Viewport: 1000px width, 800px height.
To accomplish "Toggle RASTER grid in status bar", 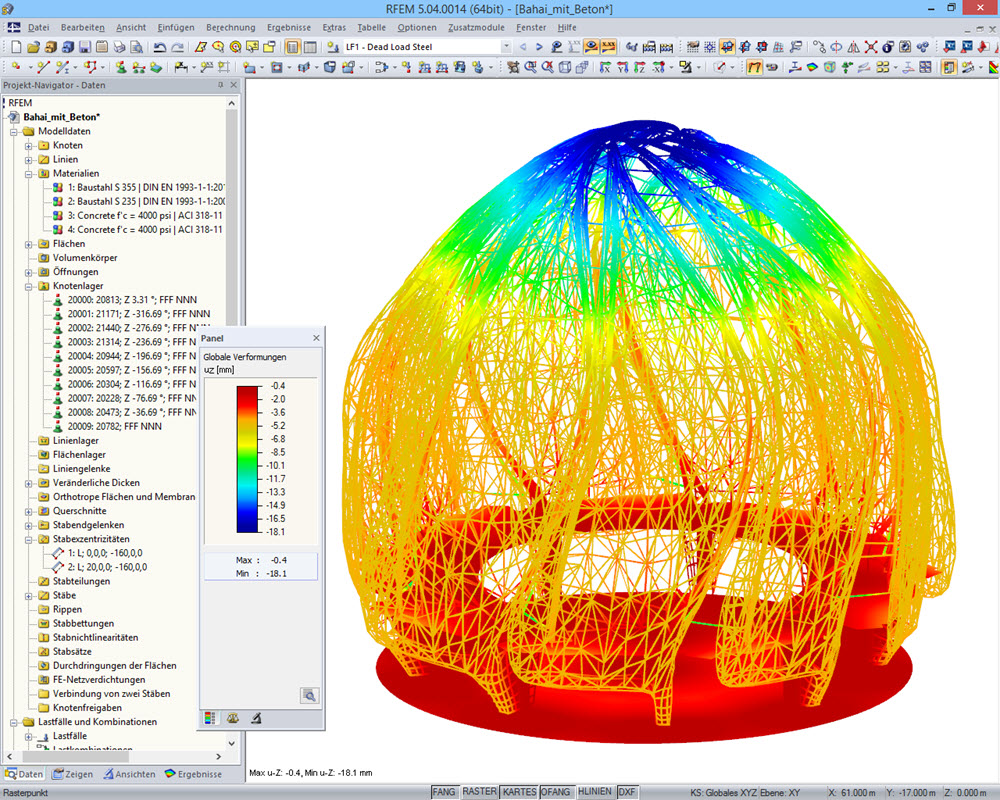I will coord(480,792).
